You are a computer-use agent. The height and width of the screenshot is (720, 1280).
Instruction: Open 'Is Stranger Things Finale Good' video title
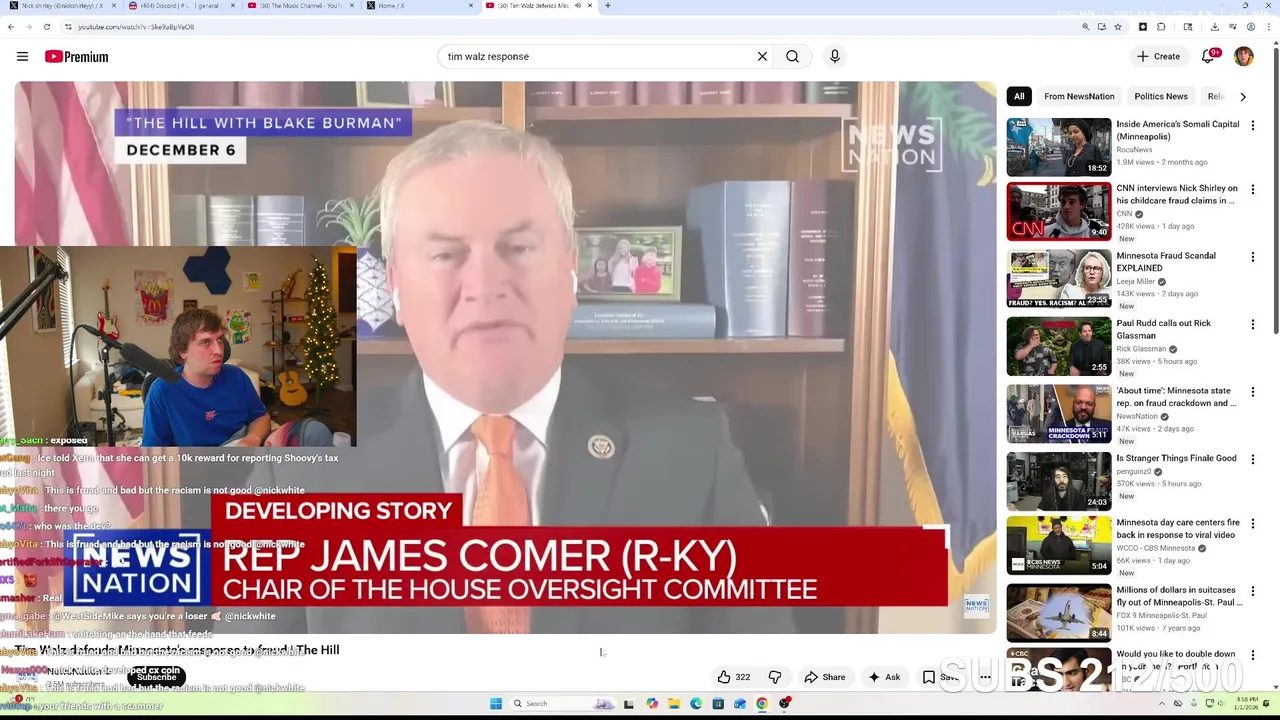tap(1176, 458)
